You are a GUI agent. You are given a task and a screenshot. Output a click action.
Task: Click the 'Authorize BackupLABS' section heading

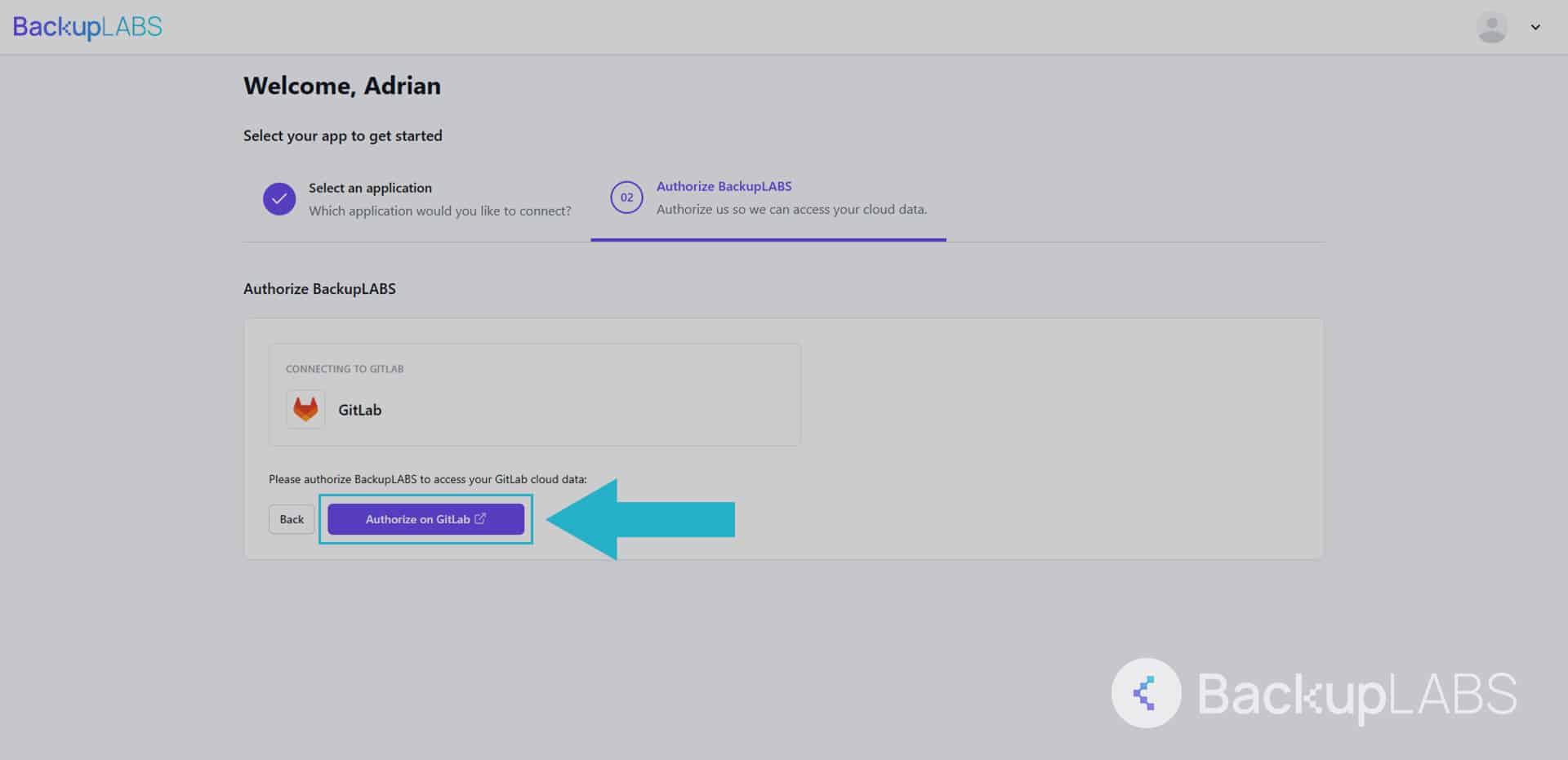[319, 288]
